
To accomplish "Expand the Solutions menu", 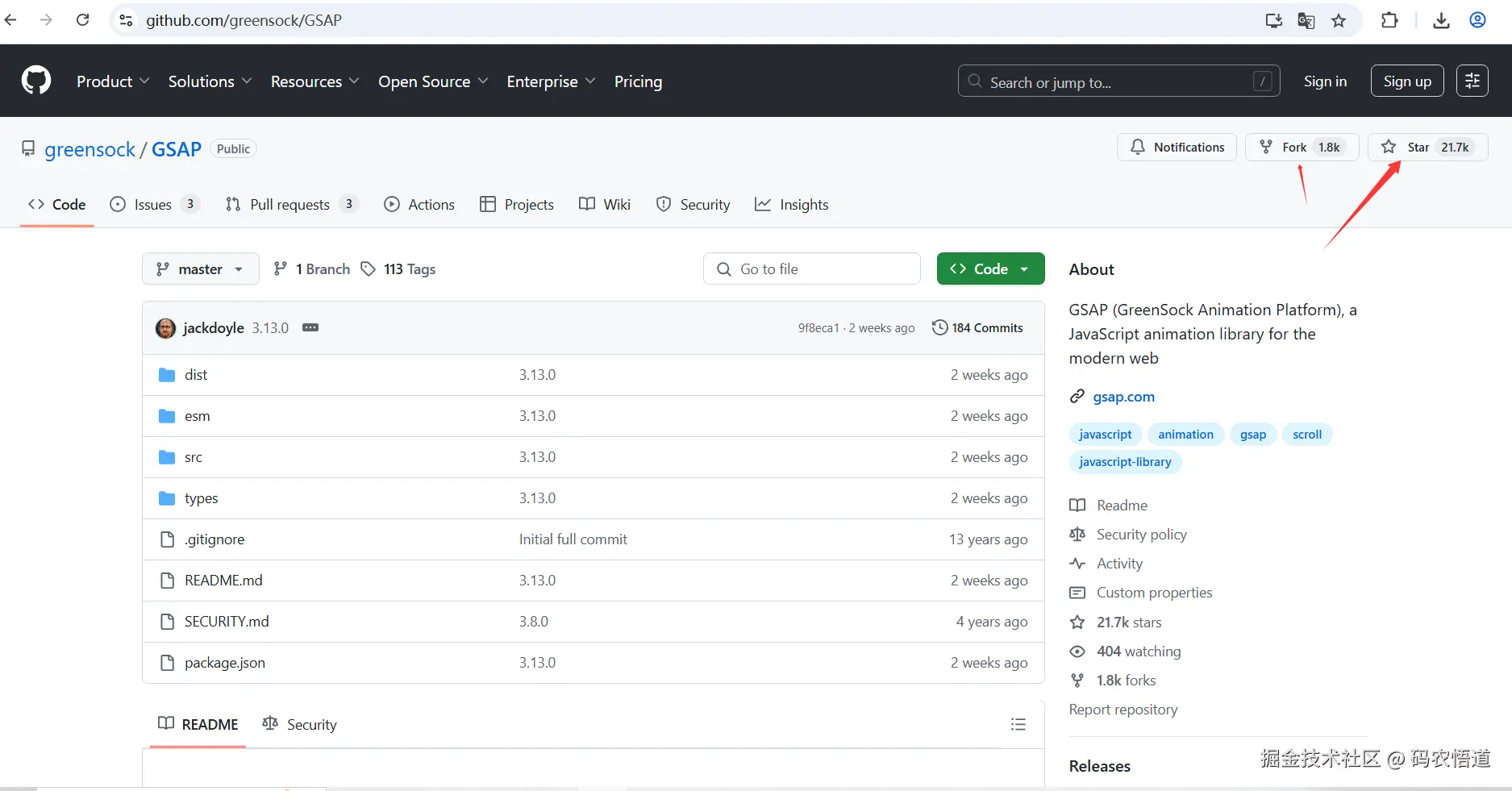I will pos(210,81).
